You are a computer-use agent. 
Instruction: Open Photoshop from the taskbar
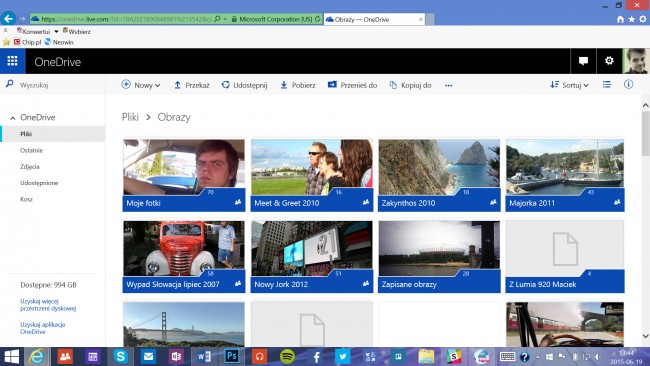click(231, 356)
